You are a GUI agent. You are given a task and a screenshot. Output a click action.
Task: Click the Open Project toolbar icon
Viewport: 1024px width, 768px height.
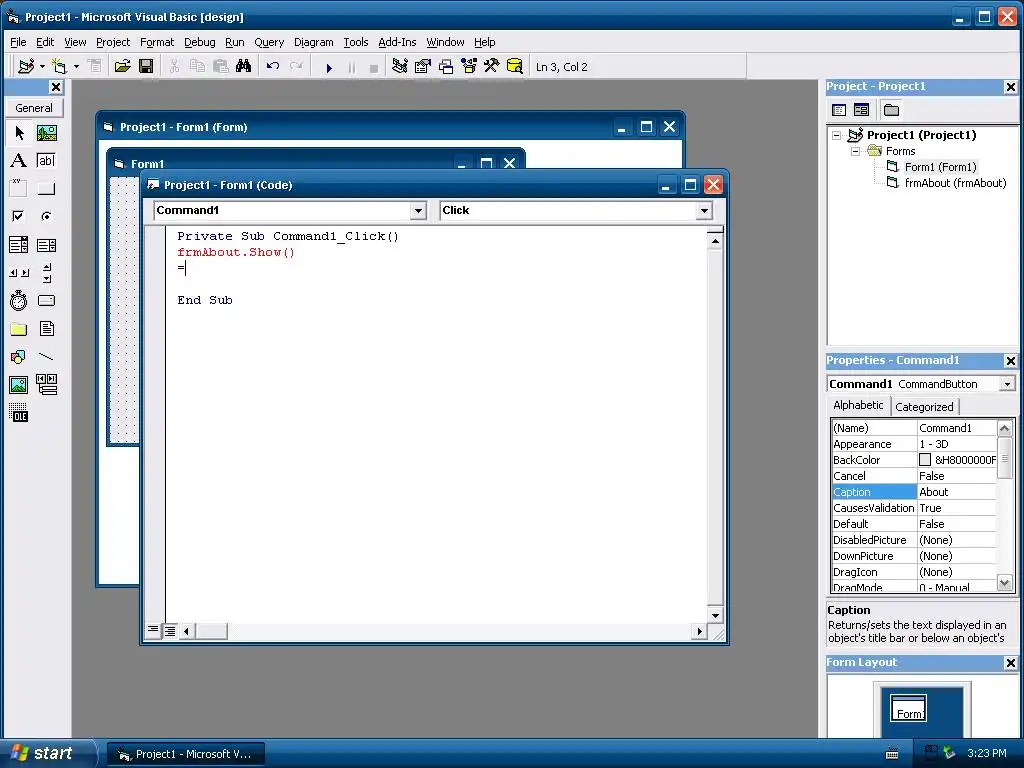tap(122, 66)
